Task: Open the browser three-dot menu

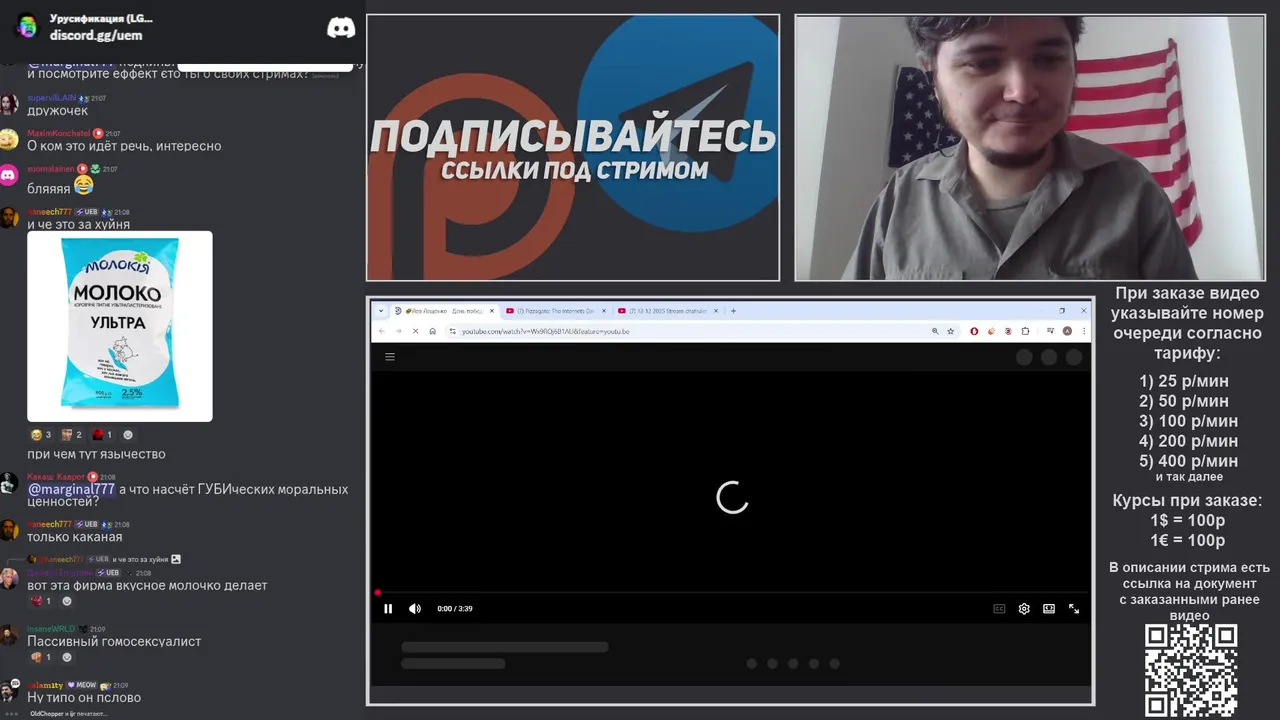Action: pos(1083,331)
